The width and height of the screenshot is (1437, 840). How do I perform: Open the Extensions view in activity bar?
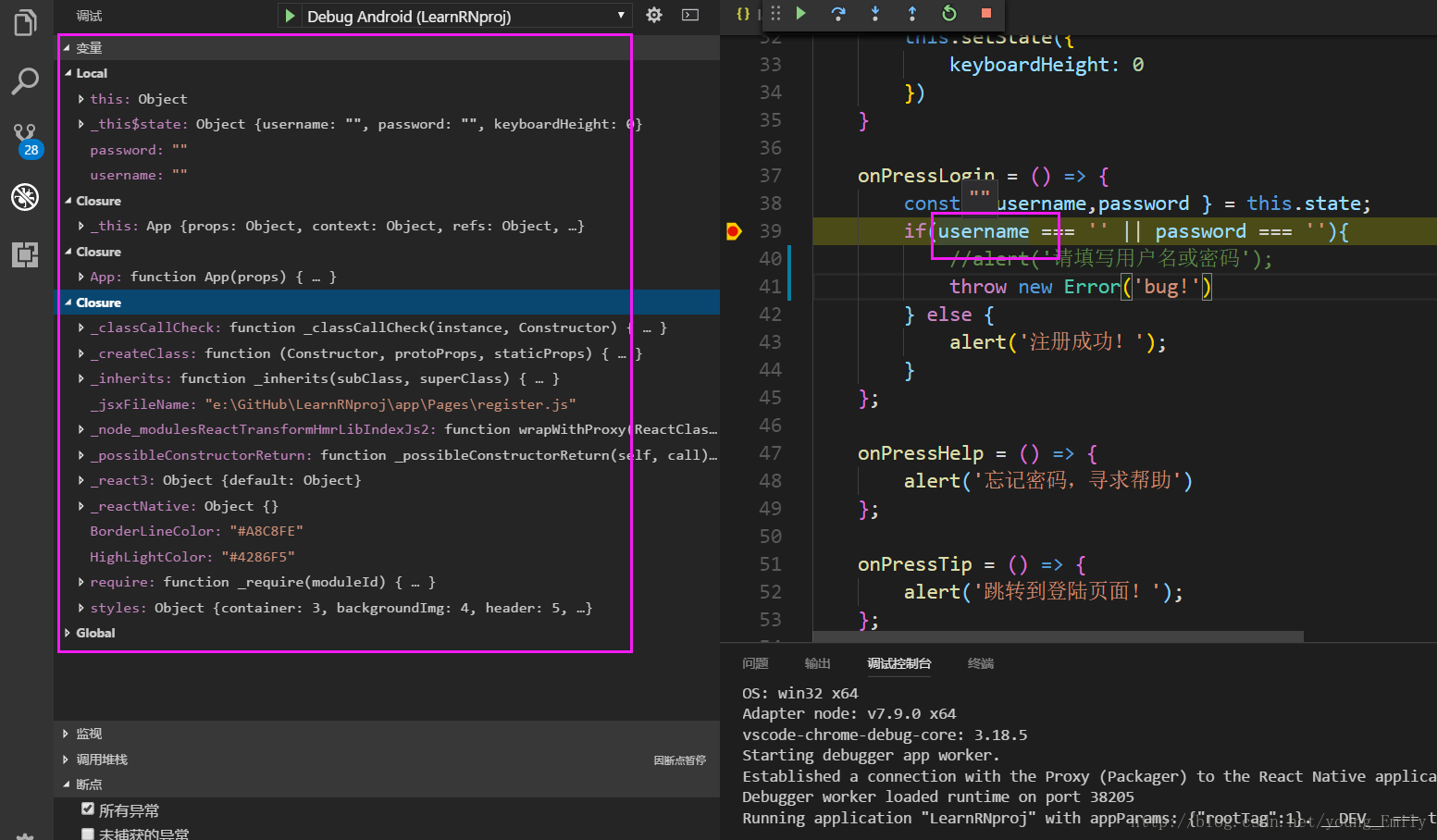25,254
